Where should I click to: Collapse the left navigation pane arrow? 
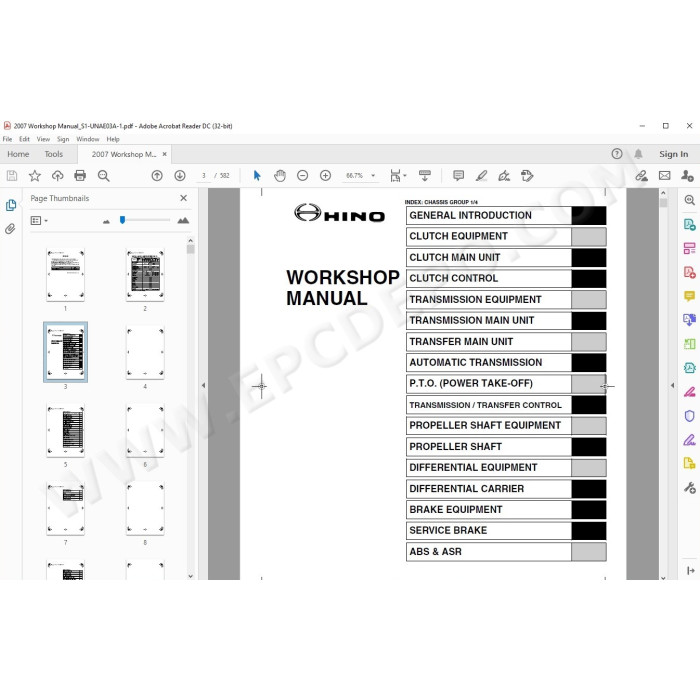coord(203,385)
